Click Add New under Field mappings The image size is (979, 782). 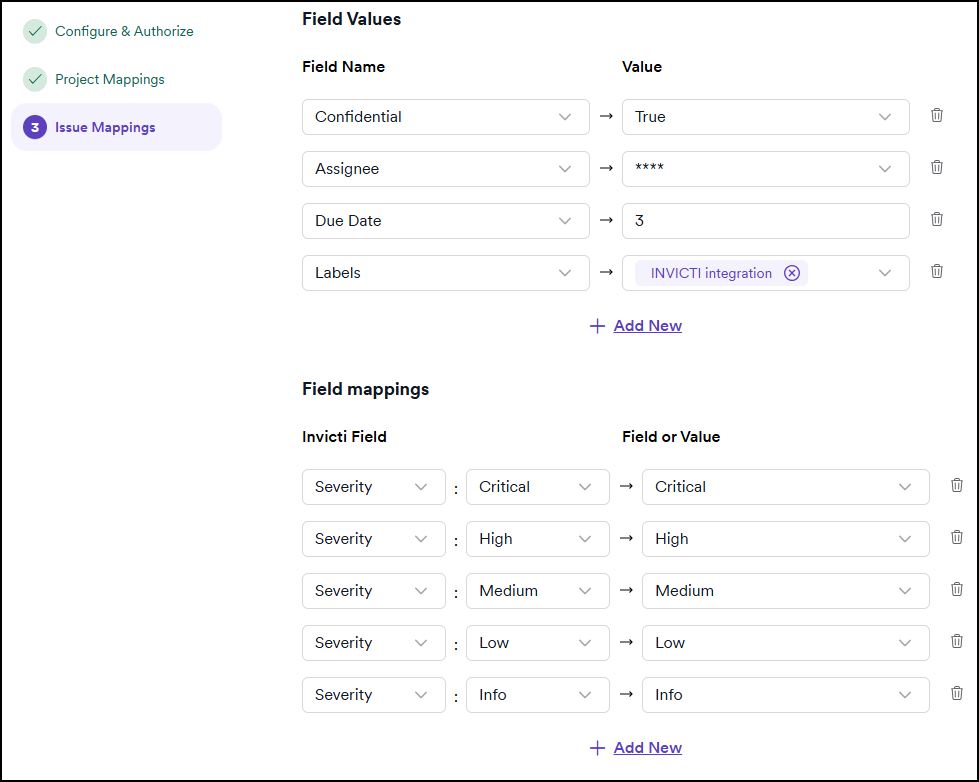pos(648,747)
